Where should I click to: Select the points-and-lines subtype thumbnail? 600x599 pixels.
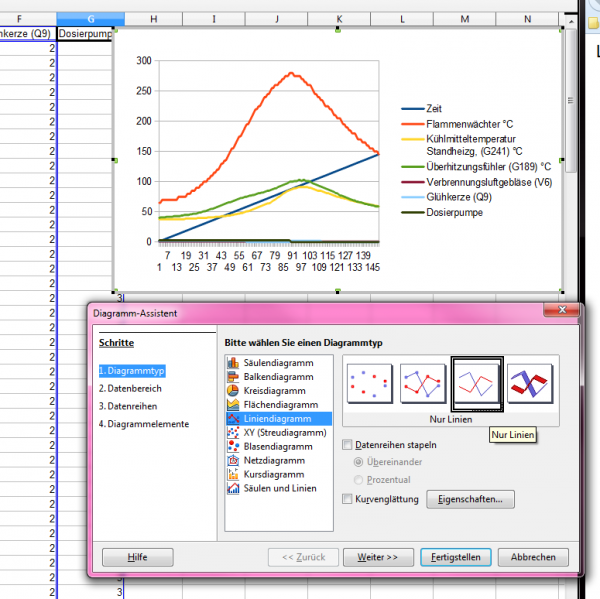[423, 384]
